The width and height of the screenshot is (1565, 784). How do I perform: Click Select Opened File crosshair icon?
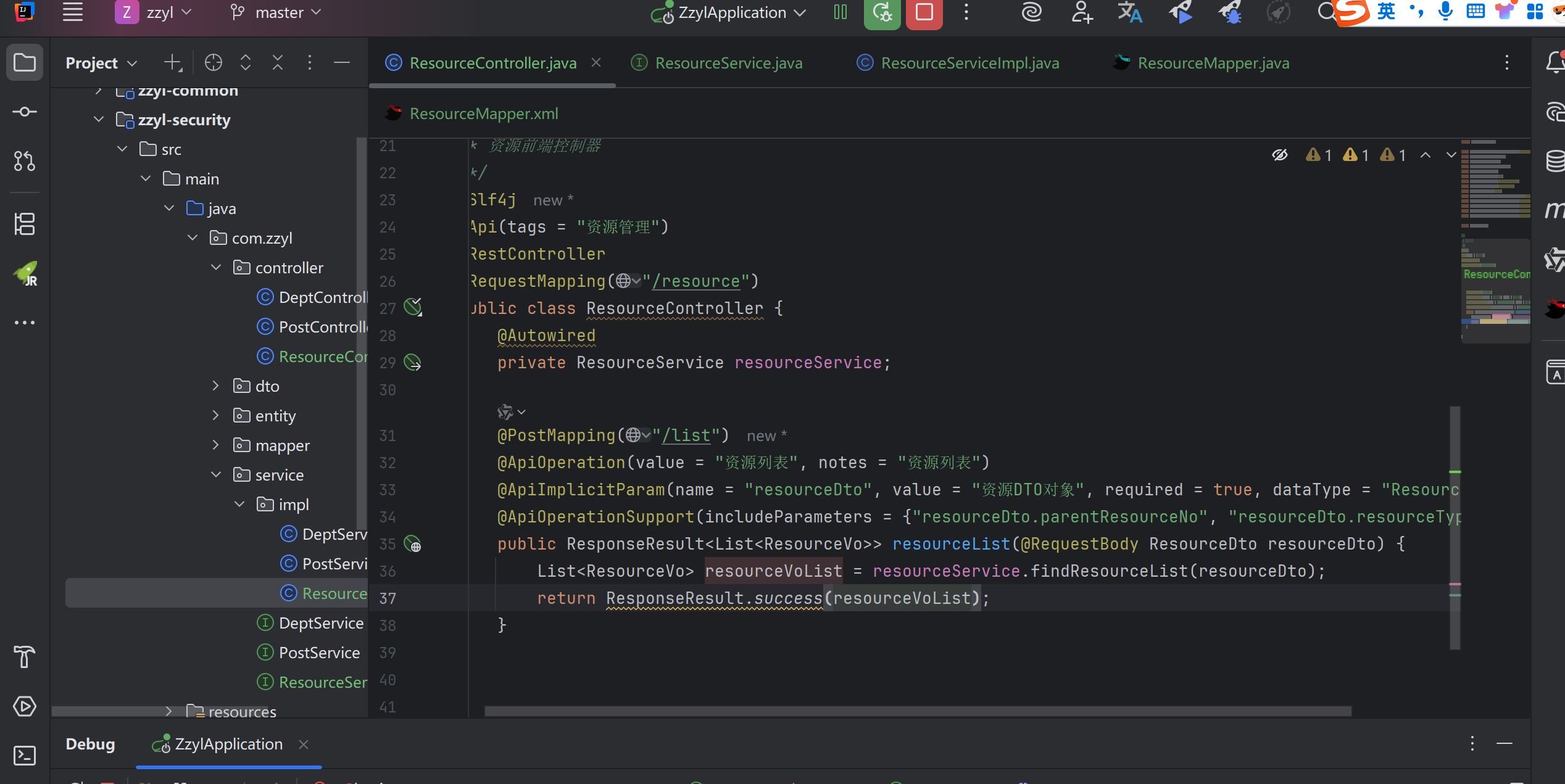pyautogui.click(x=213, y=62)
